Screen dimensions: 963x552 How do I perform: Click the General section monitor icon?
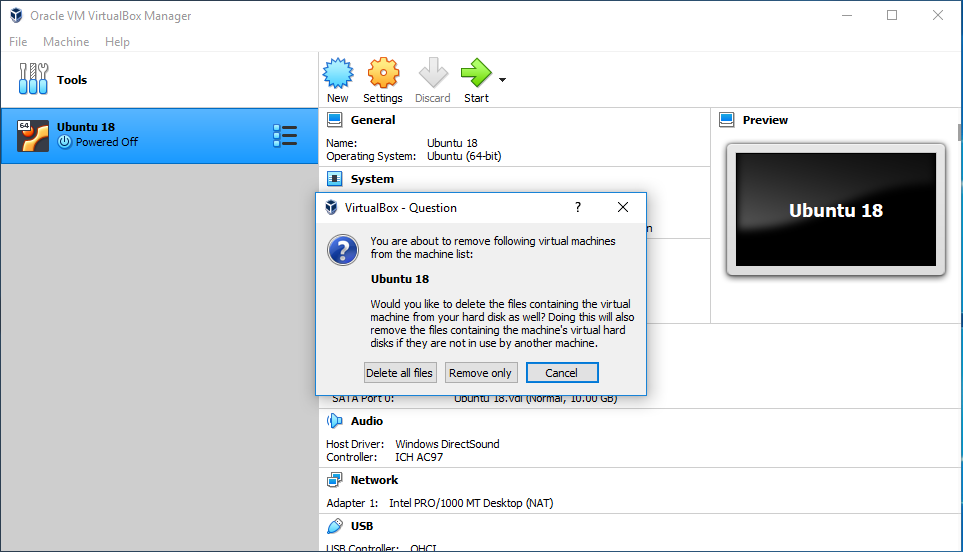click(x=335, y=120)
